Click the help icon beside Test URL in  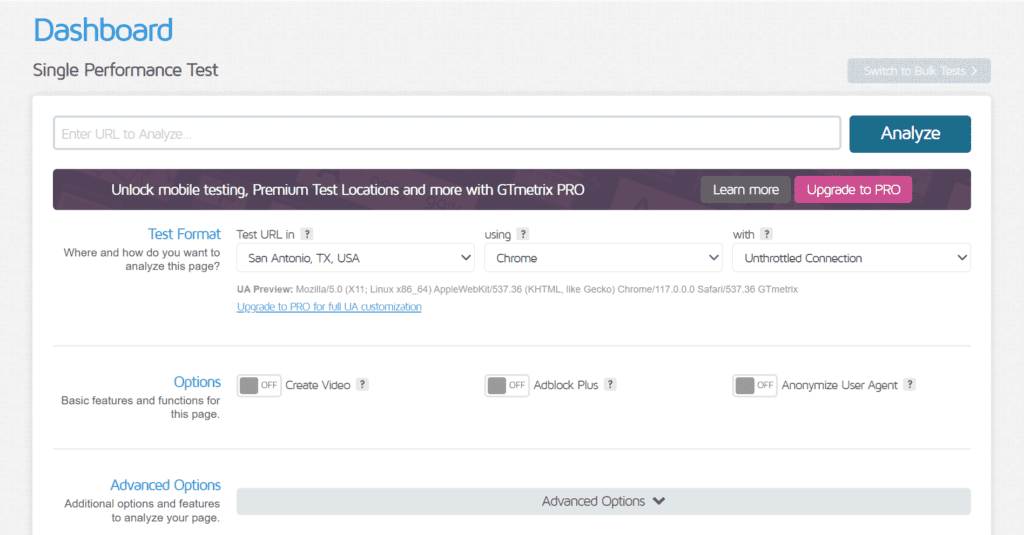coord(307,234)
